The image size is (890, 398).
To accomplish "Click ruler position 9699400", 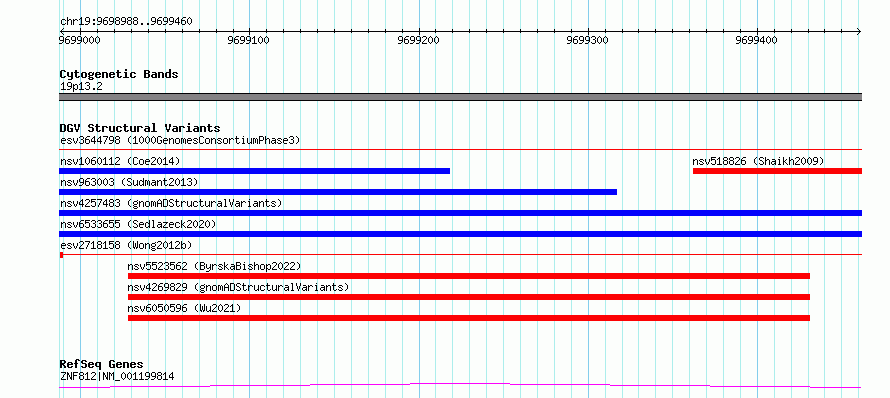I will click(757, 40).
